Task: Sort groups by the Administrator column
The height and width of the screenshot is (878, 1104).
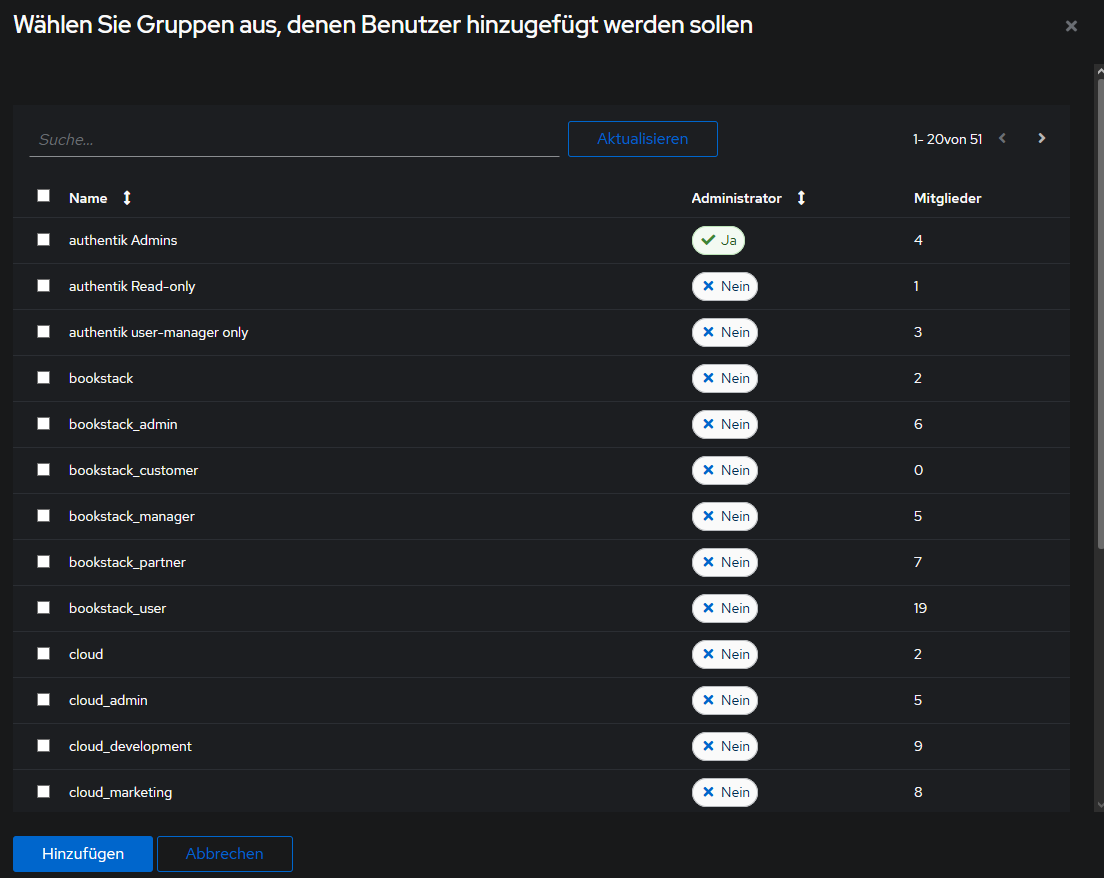Action: coord(800,198)
